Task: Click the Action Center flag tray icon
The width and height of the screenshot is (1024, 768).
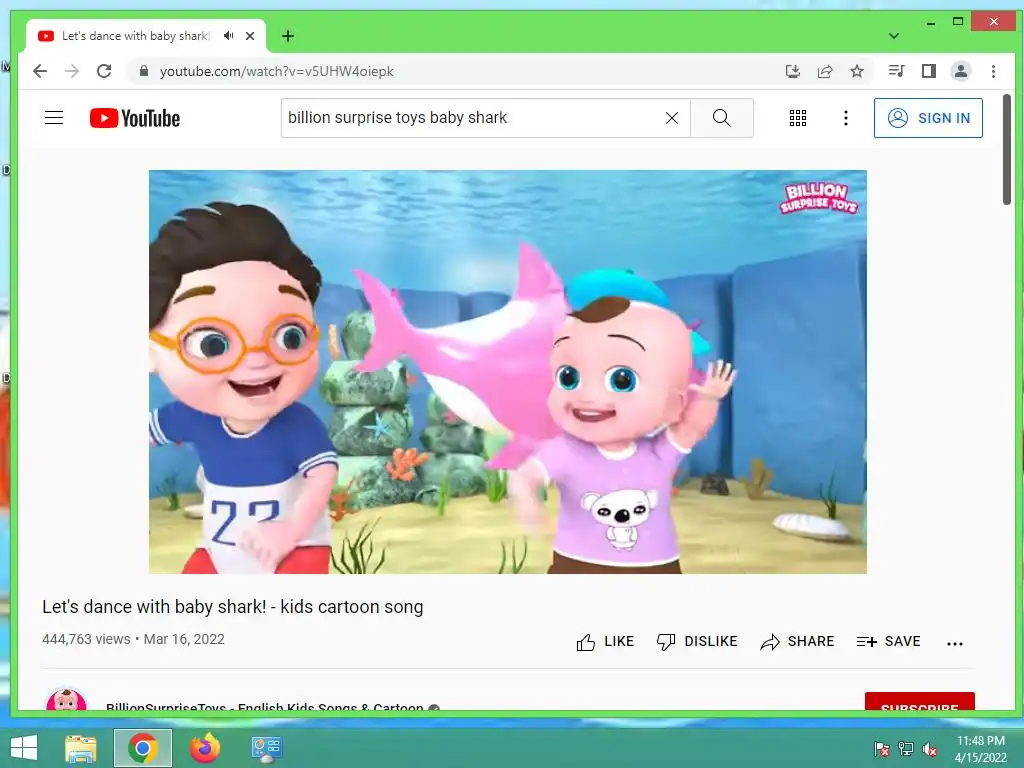Action: (x=881, y=749)
